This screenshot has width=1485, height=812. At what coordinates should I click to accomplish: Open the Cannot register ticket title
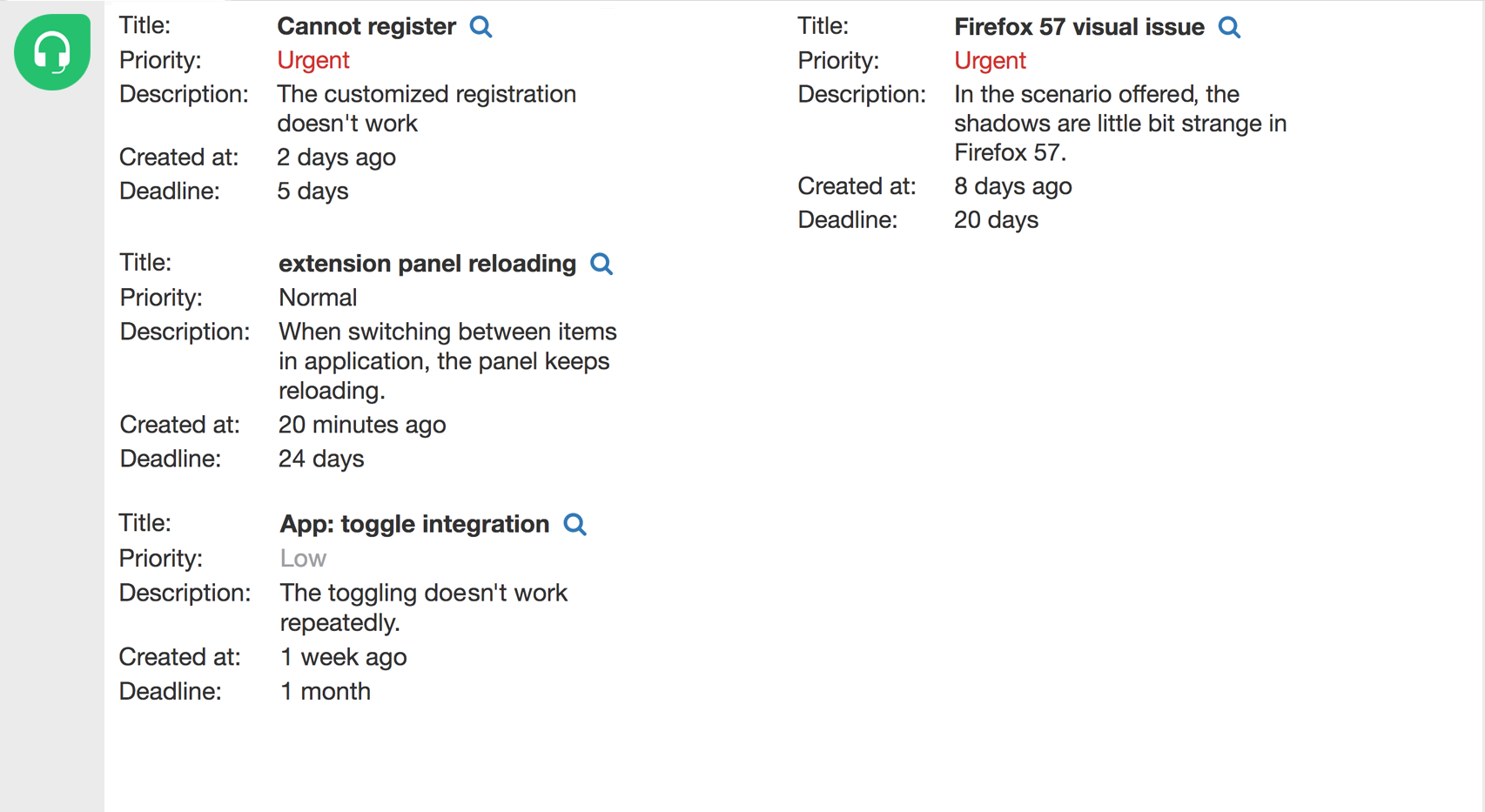[366, 26]
